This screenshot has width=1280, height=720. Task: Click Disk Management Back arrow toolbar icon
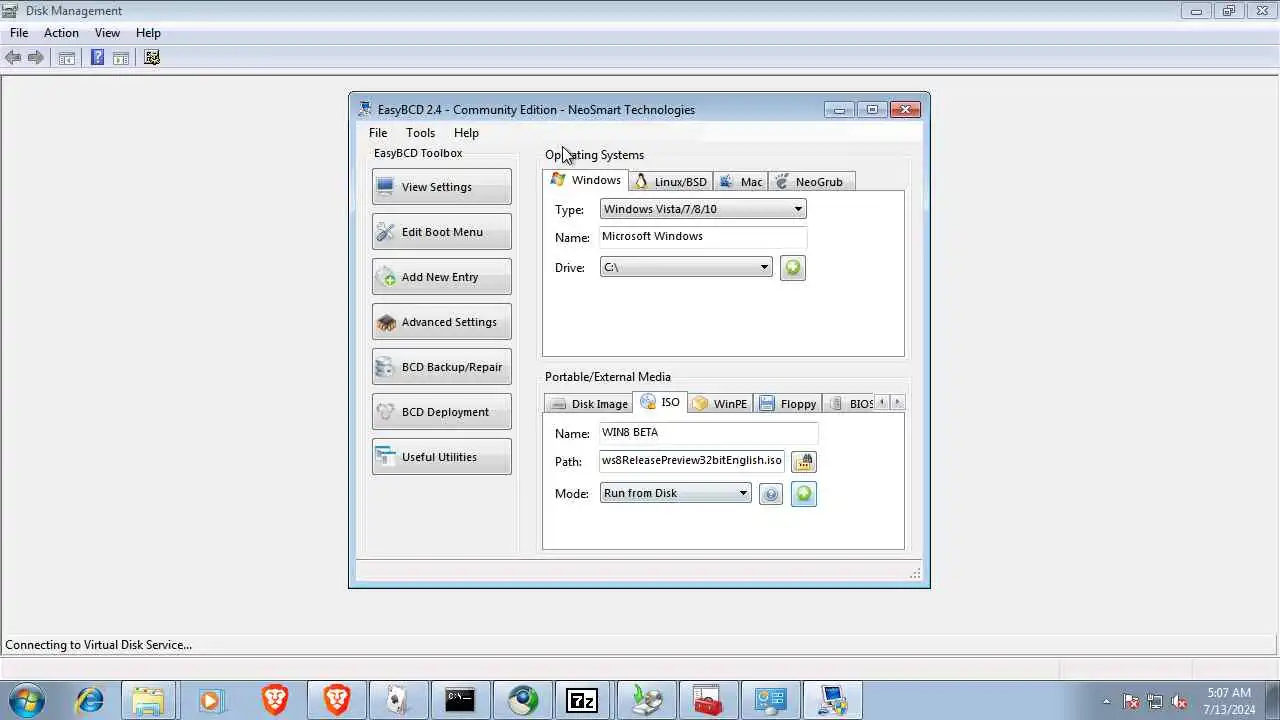tap(13, 58)
